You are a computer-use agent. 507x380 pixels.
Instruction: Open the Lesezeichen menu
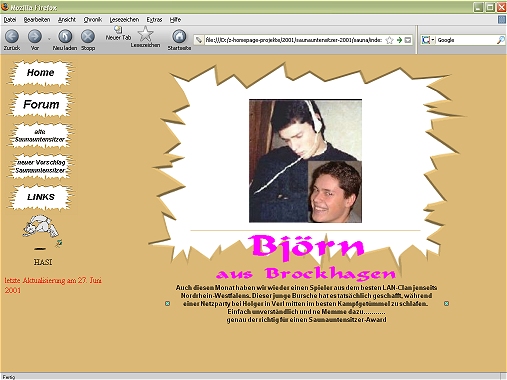coord(124,20)
